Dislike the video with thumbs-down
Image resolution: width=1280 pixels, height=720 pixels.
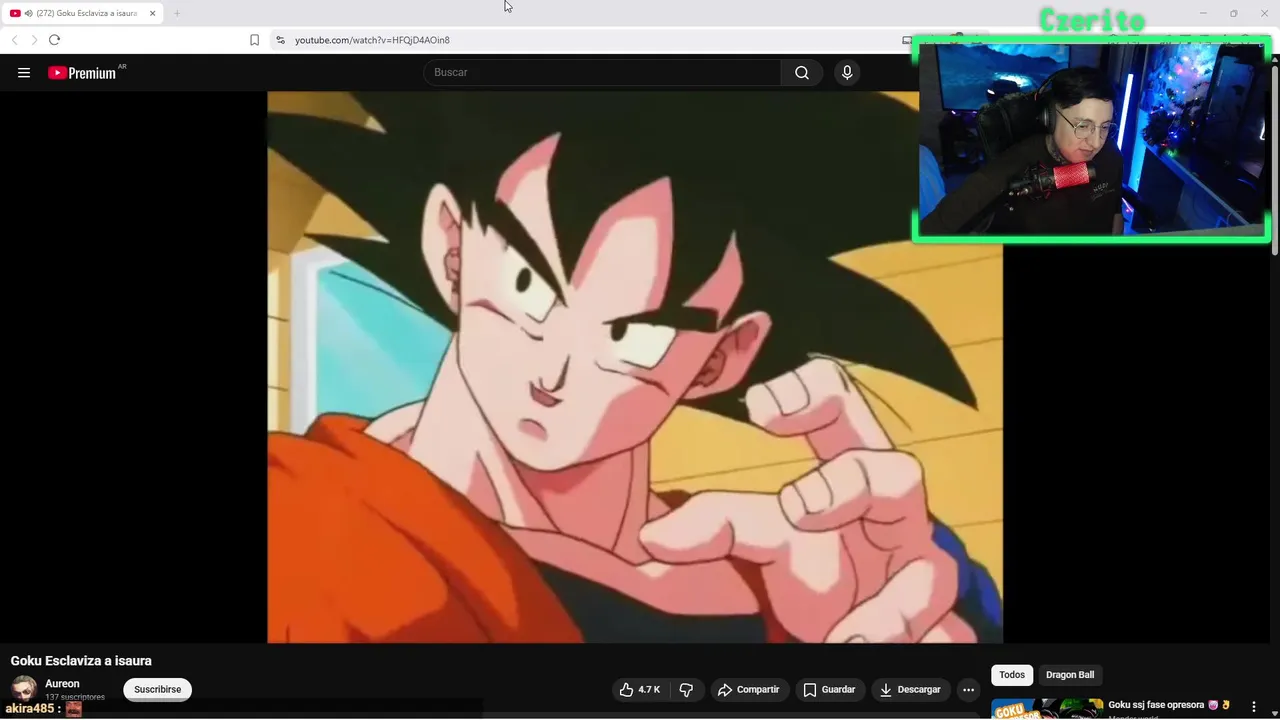[x=686, y=689]
